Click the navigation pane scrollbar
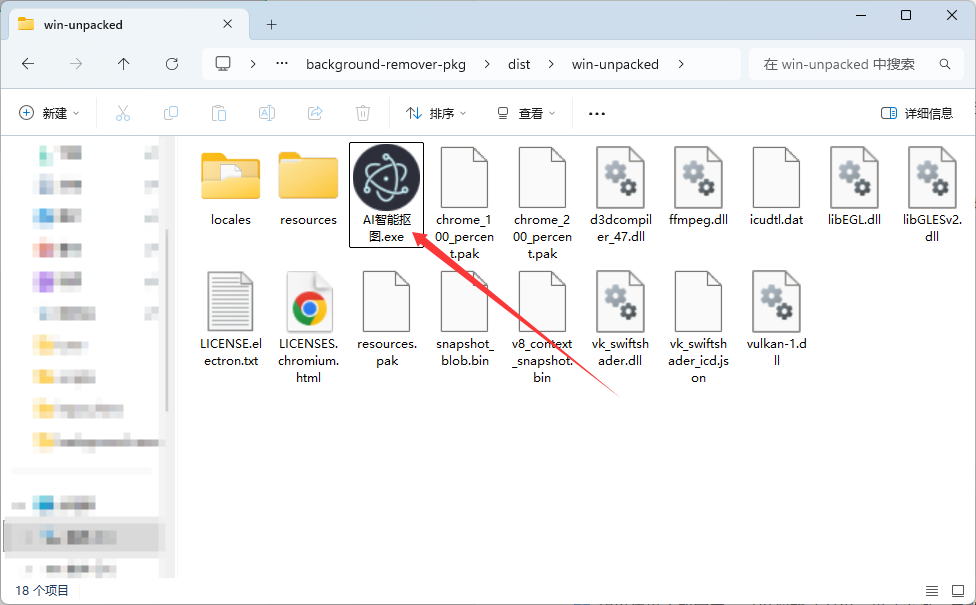This screenshot has width=976, height=605. pos(167,321)
